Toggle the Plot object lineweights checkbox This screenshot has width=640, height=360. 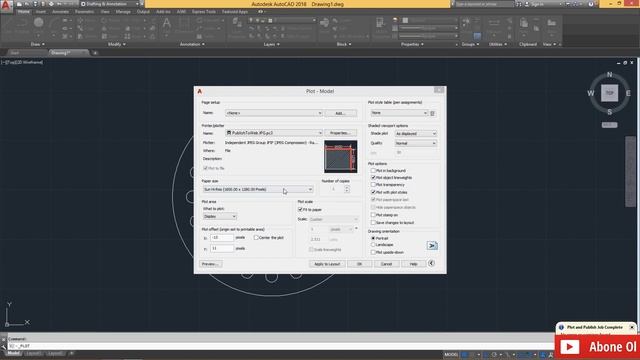[373, 178]
